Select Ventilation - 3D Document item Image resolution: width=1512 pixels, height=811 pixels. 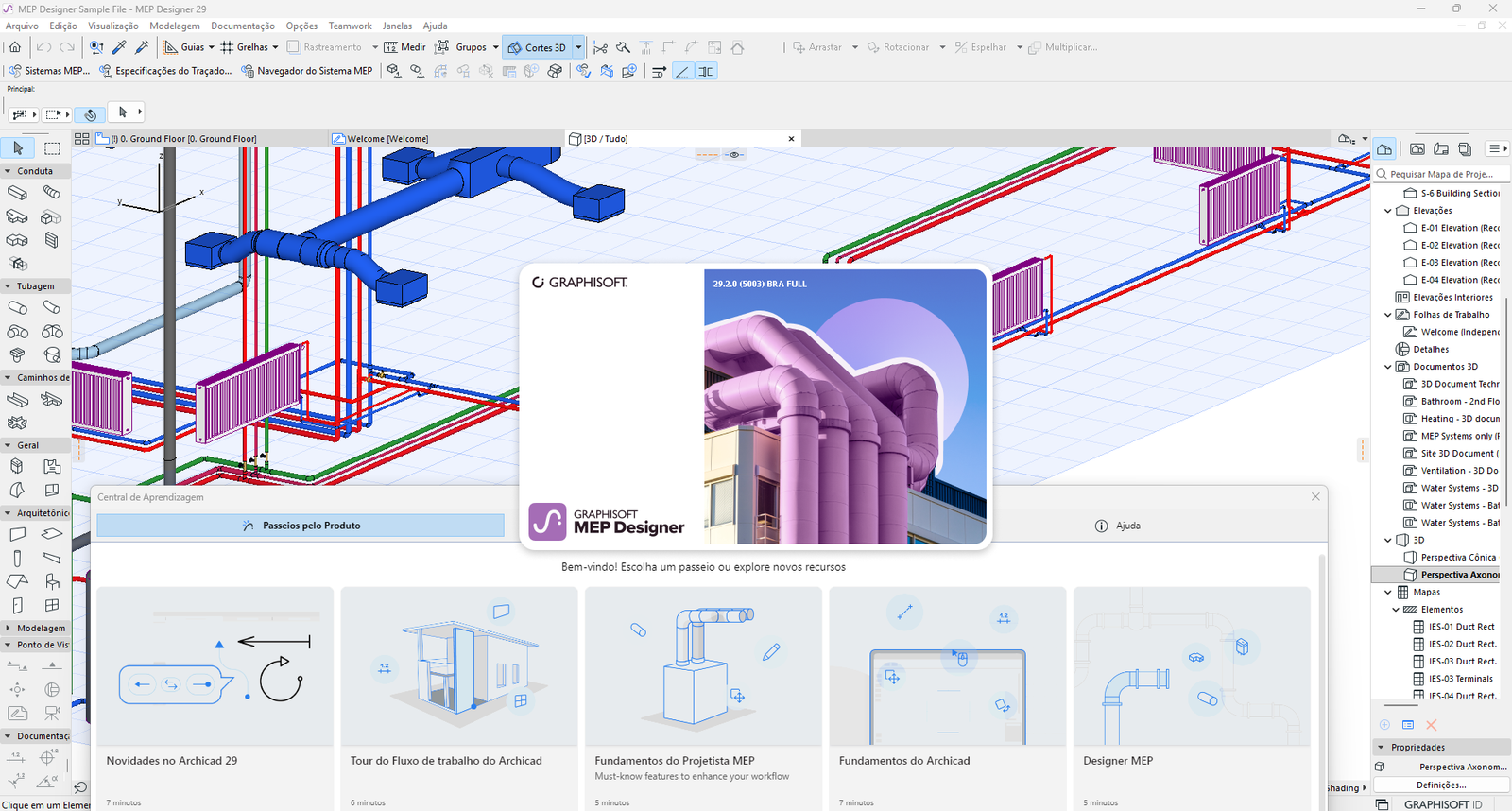[1452, 471]
